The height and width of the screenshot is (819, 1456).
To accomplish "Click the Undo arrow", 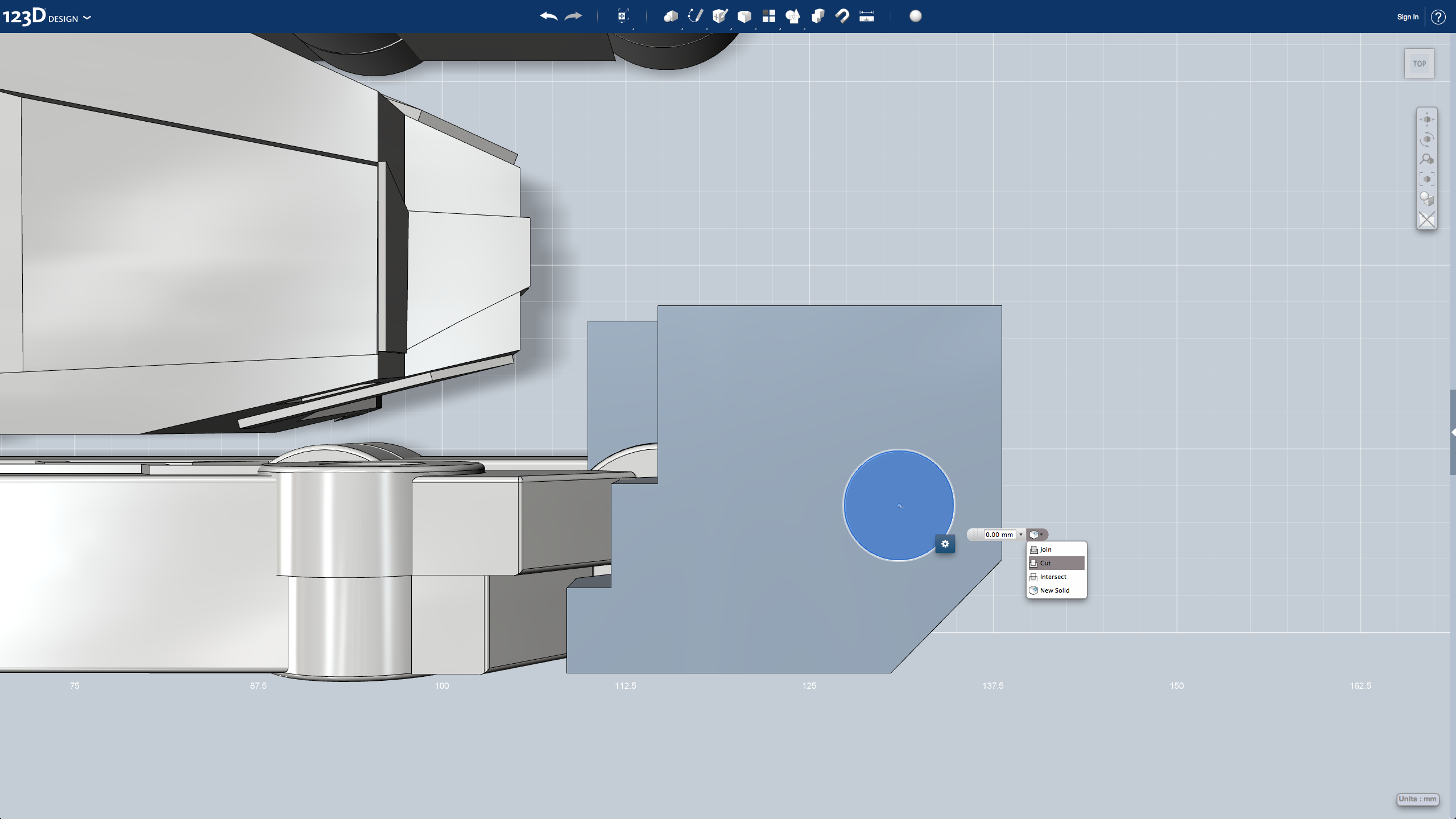I will pos(548,16).
